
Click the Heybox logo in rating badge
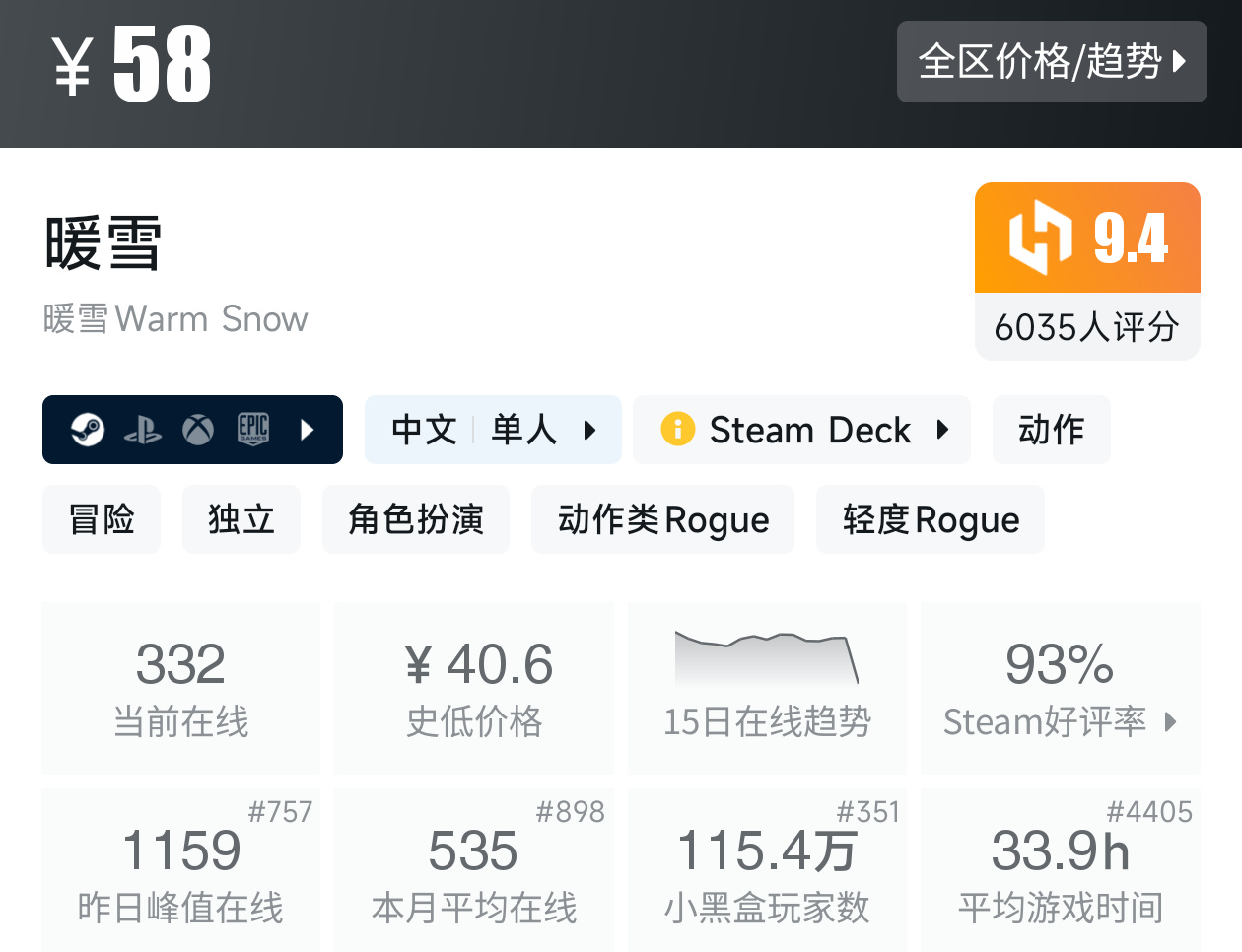1040,238
